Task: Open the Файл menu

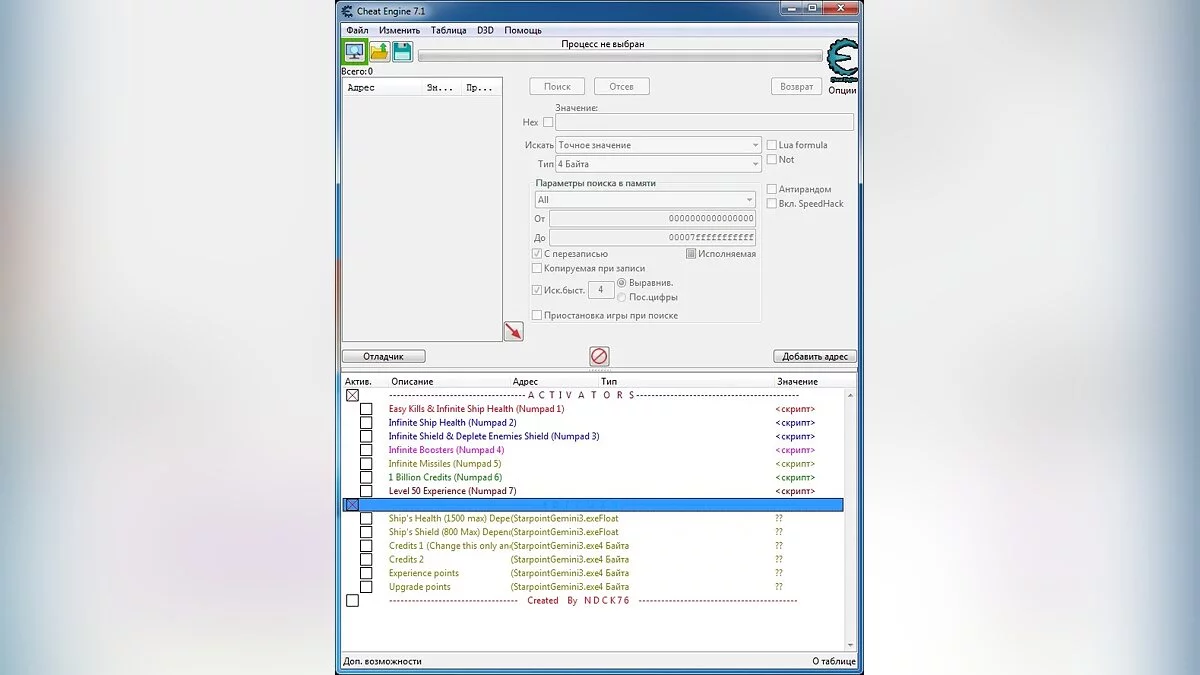Action: (357, 30)
